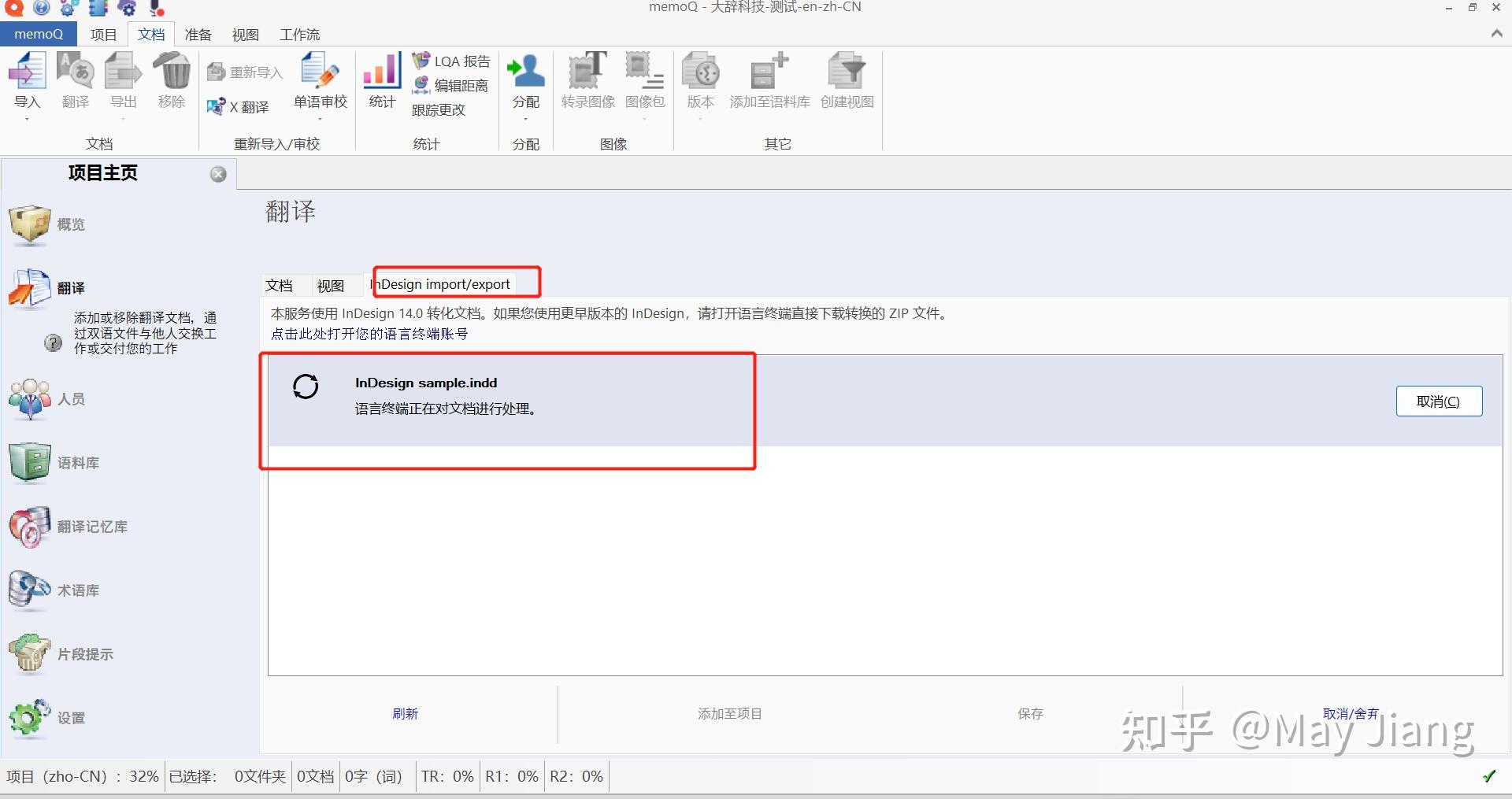Open the language terminal account link
The width and height of the screenshot is (1512, 799).
click(x=369, y=333)
